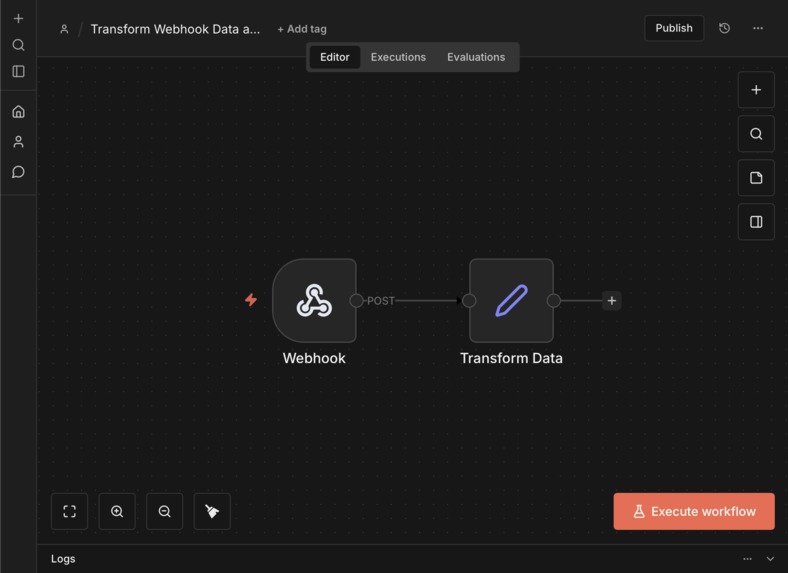Click the POST label on connection
The height and width of the screenshot is (573, 788).
pos(380,301)
